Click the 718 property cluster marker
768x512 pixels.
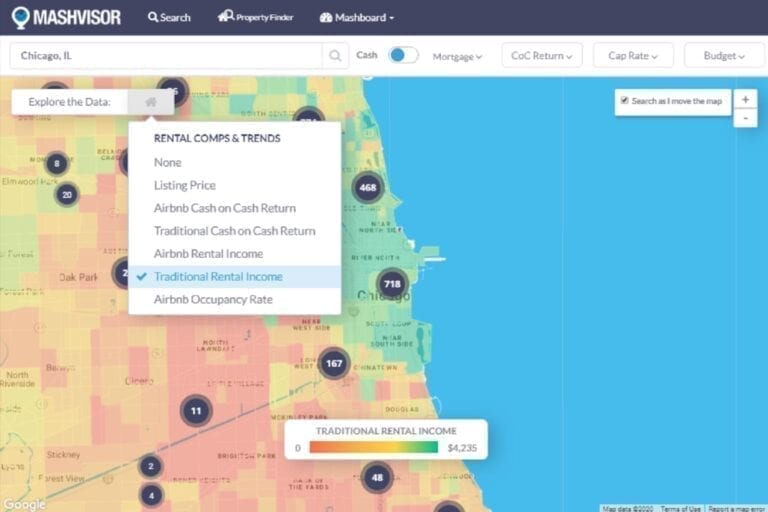coord(392,285)
